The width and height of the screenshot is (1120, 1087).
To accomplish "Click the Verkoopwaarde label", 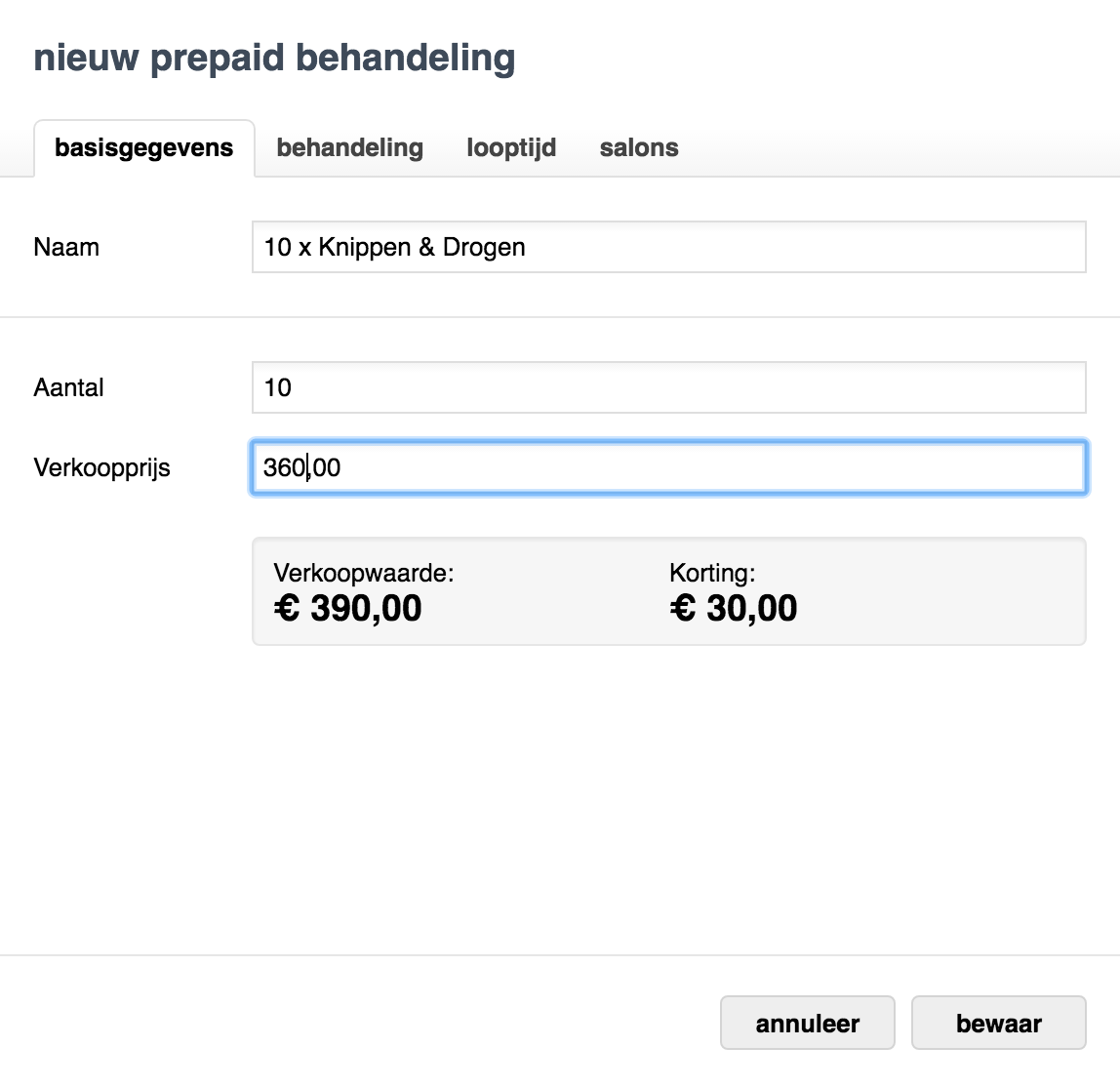I will click(x=364, y=573).
